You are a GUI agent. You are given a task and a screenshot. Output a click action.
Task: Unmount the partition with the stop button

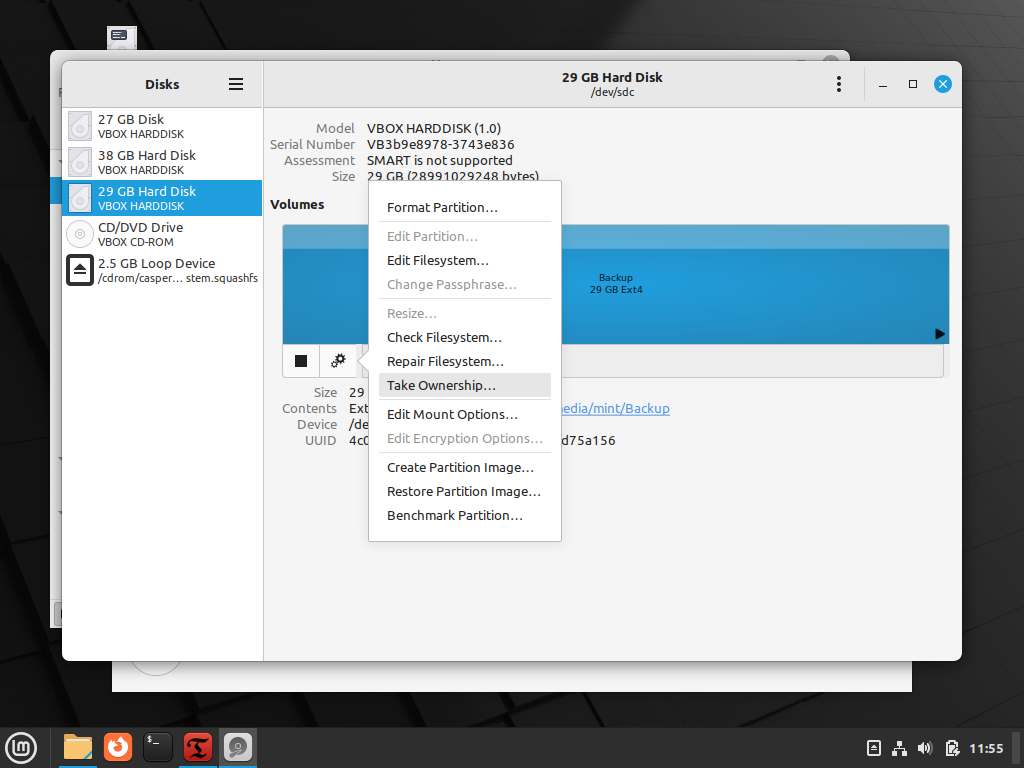click(301, 361)
